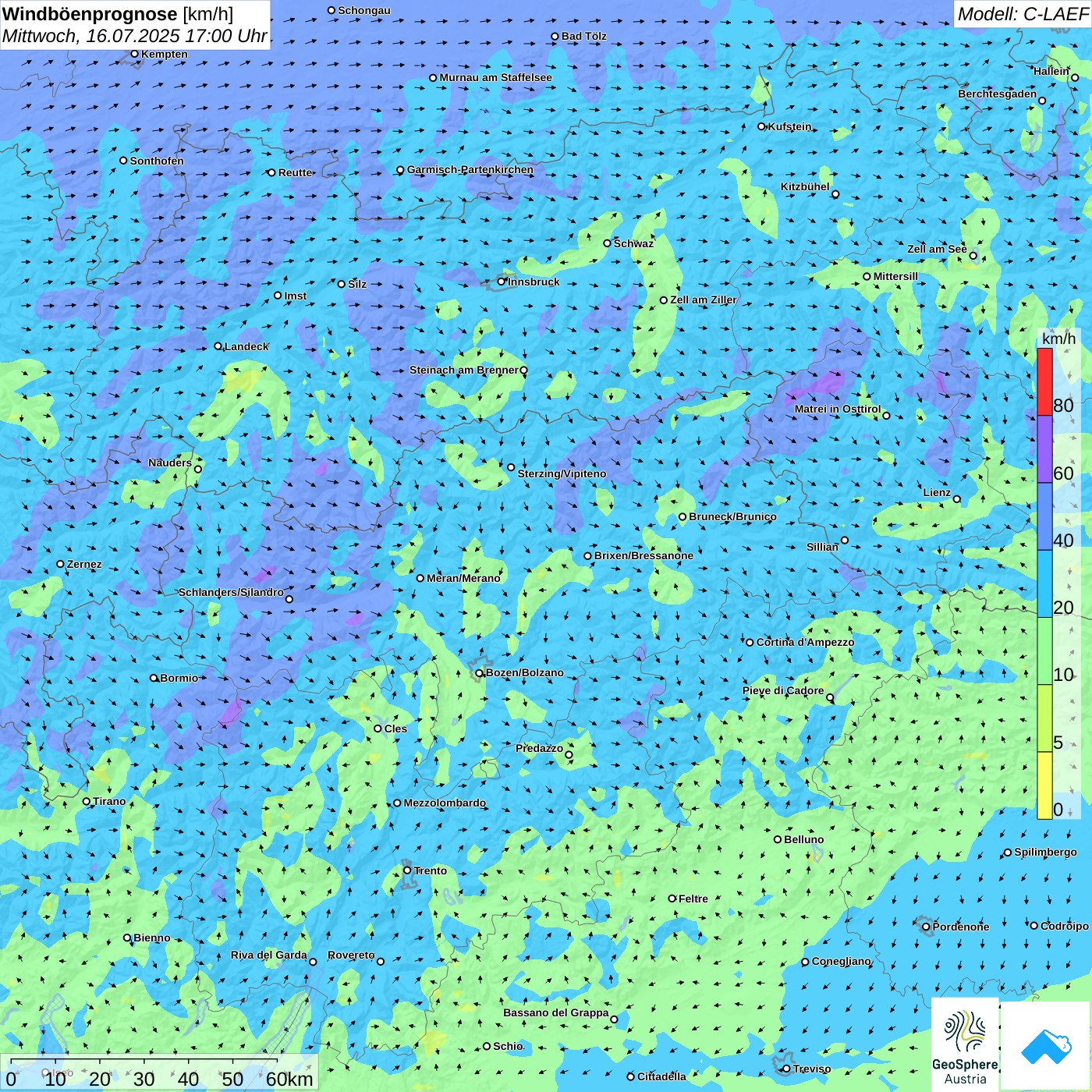Click the Trento city marker
Screen dimensions: 1092x1092
[x=407, y=870]
